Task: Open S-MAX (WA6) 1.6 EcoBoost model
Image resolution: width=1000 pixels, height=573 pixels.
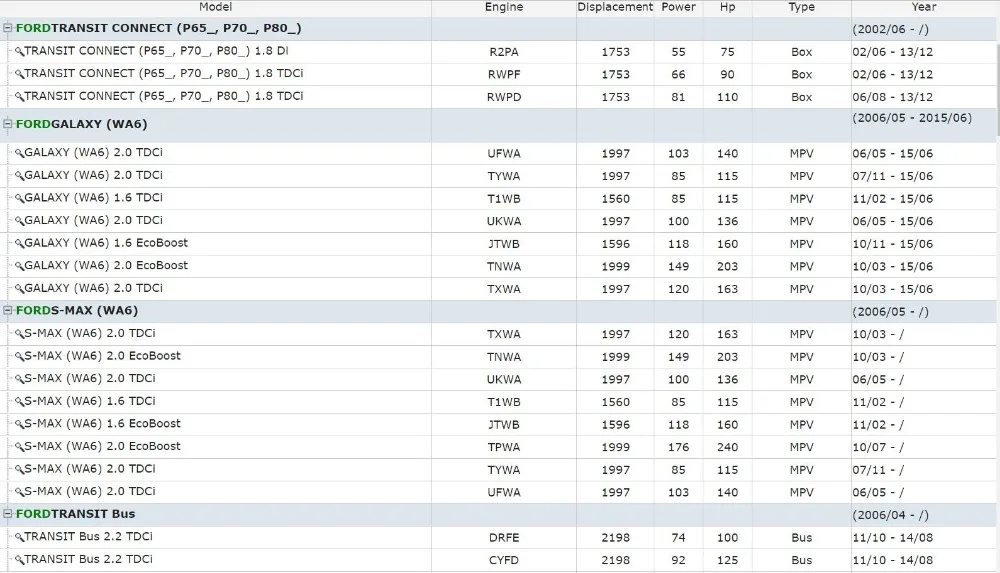Action: tap(103, 424)
